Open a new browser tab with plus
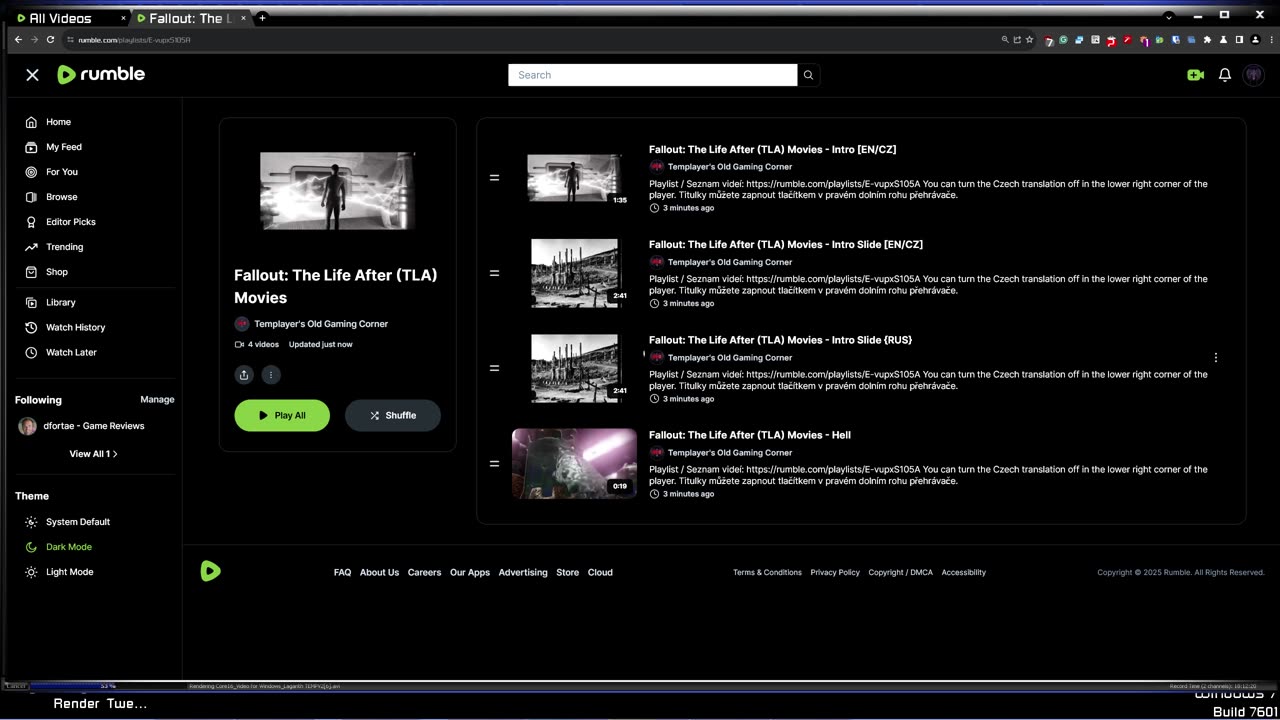The width and height of the screenshot is (1280, 720). pyautogui.click(x=262, y=18)
